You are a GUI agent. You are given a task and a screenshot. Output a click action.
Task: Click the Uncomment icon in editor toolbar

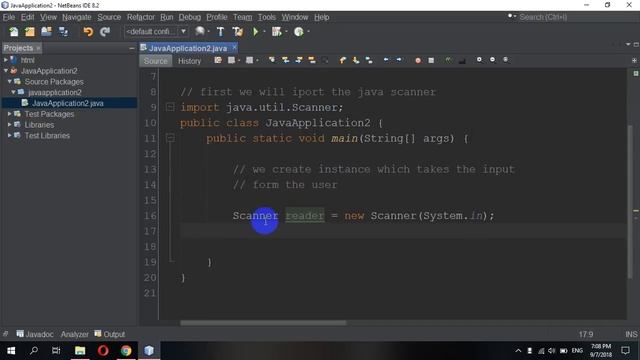point(462,60)
